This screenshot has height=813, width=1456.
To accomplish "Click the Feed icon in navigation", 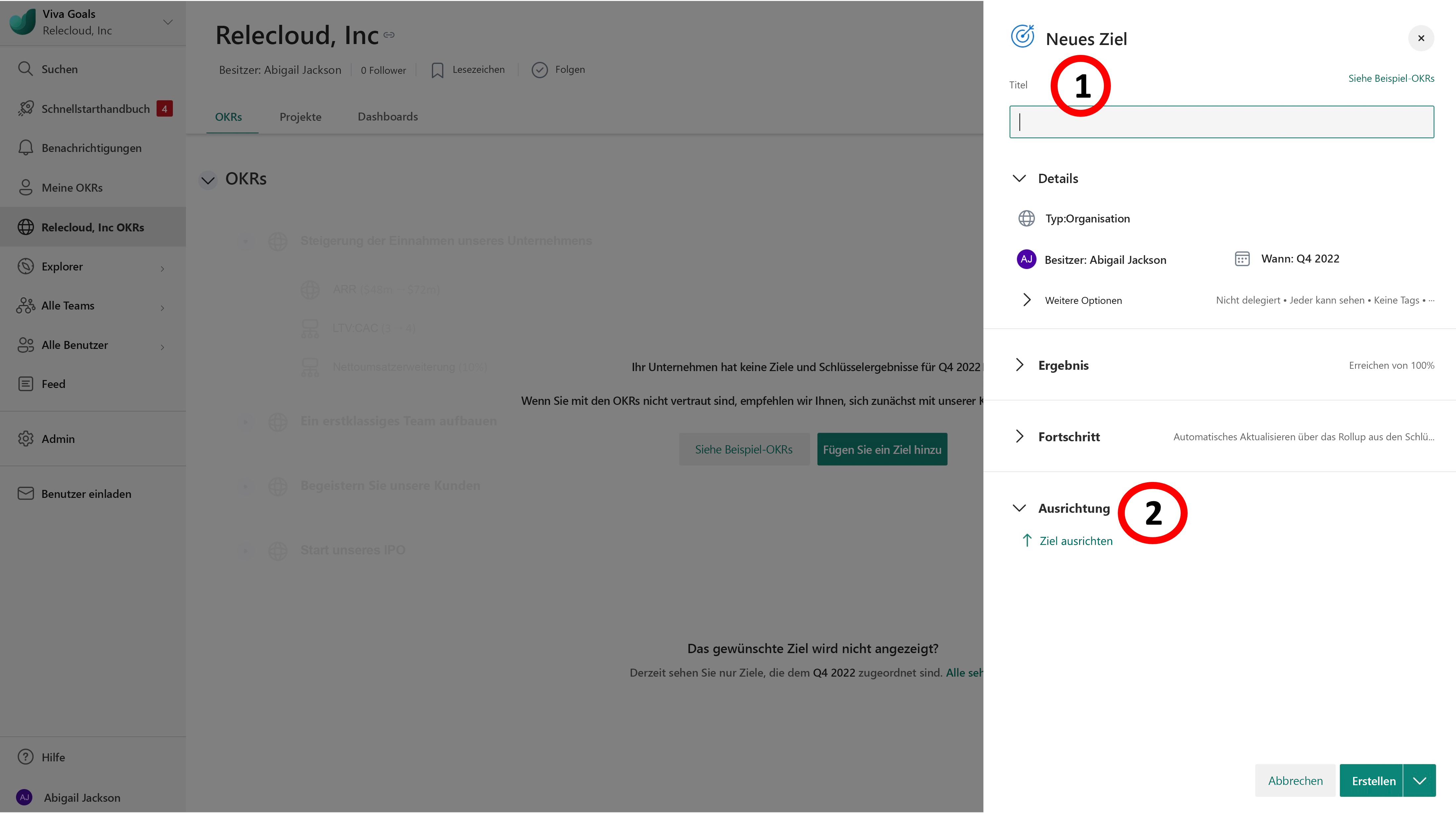I will point(27,383).
